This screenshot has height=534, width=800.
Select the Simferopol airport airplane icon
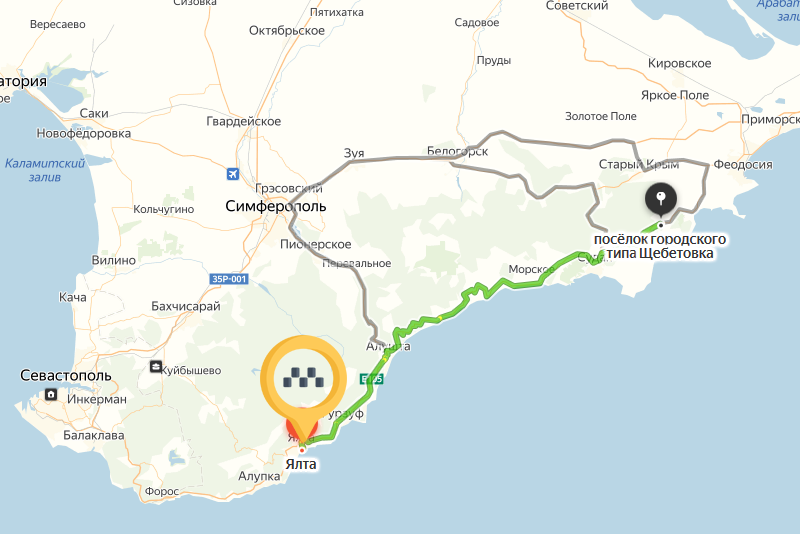(233, 174)
